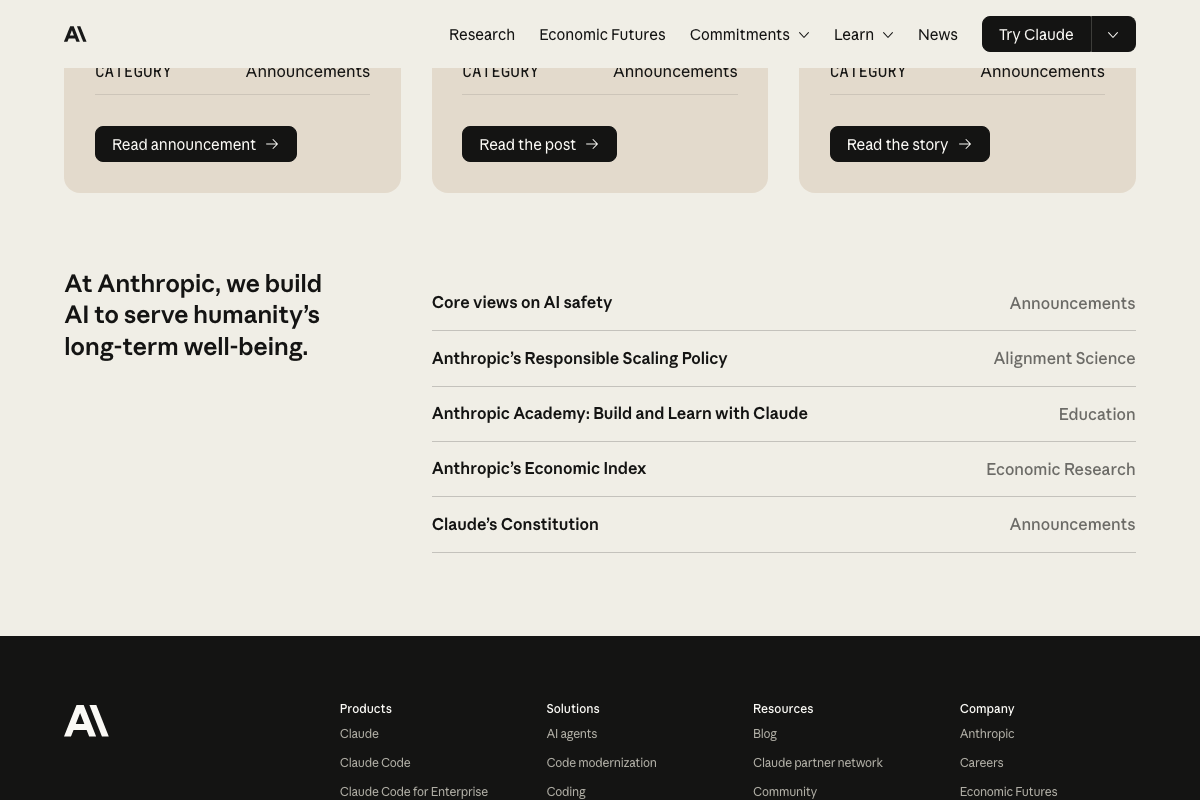Click the Economic Research category label
This screenshot has height=800, width=1200.
point(1060,469)
